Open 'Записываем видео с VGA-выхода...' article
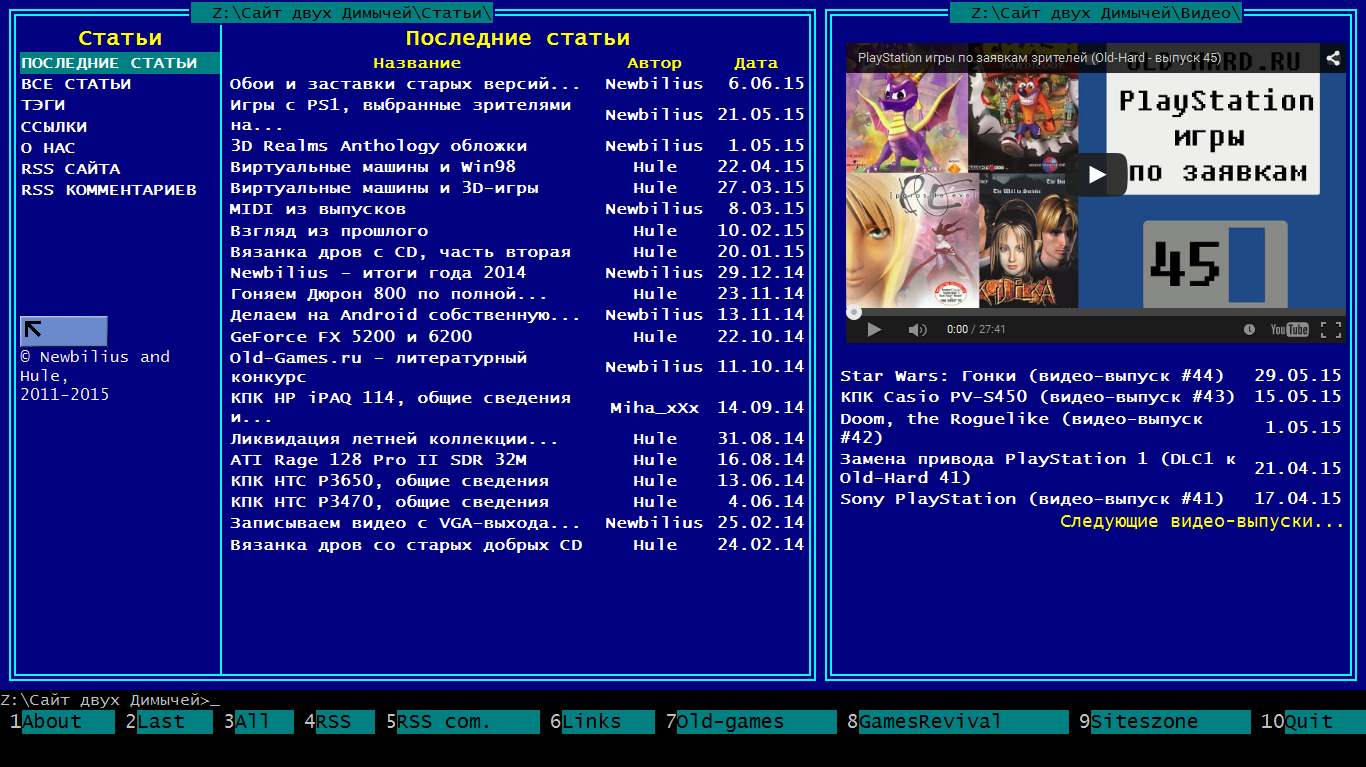The width and height of the screenshot is (1366, 767). click(x=405, y=523)
